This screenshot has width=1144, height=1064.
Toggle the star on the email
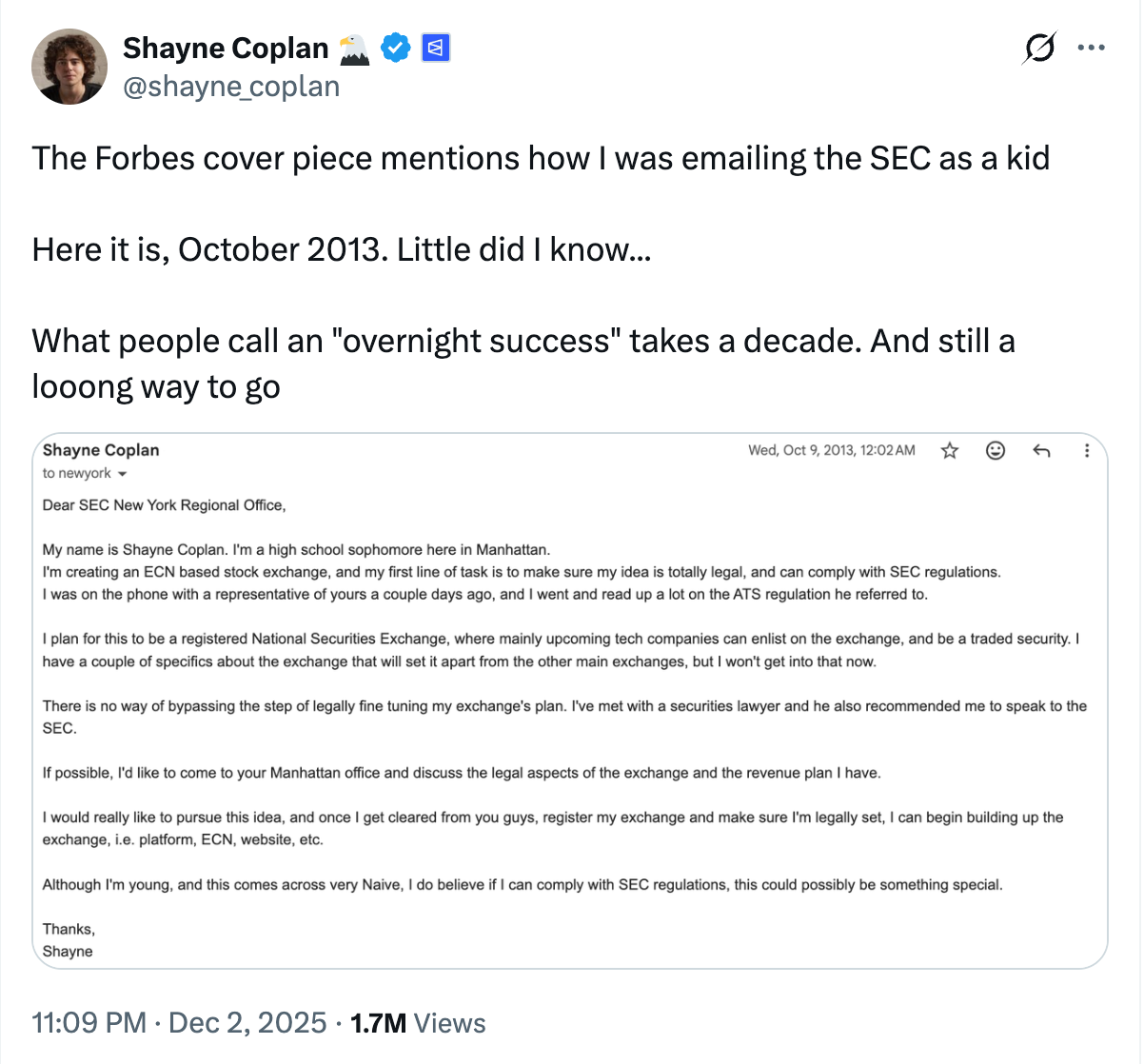[949, 450]
